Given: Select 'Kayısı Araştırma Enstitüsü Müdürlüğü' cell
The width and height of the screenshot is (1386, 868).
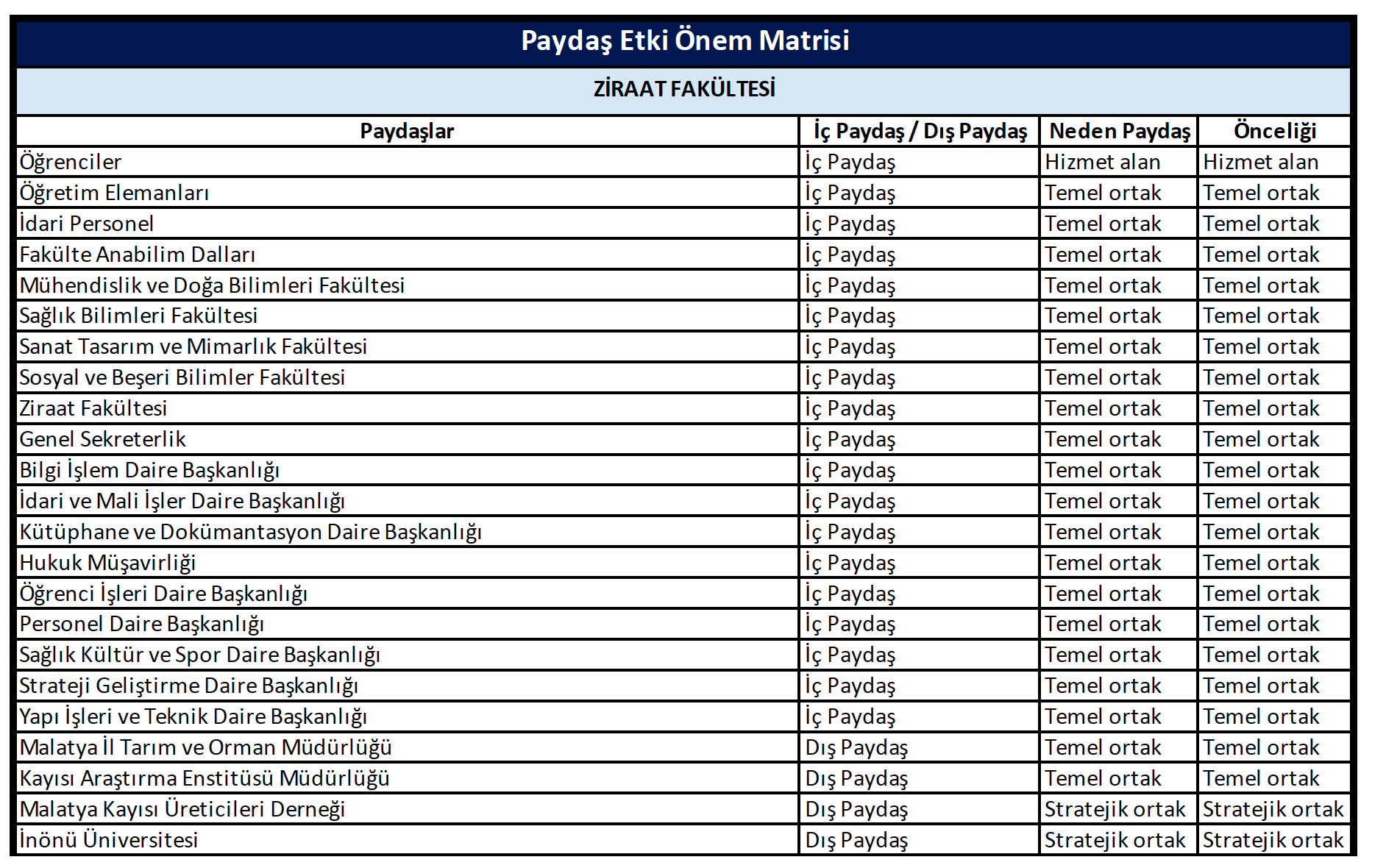Looking at the screenshot, I should pyautogui.click(x=205, y=778).
